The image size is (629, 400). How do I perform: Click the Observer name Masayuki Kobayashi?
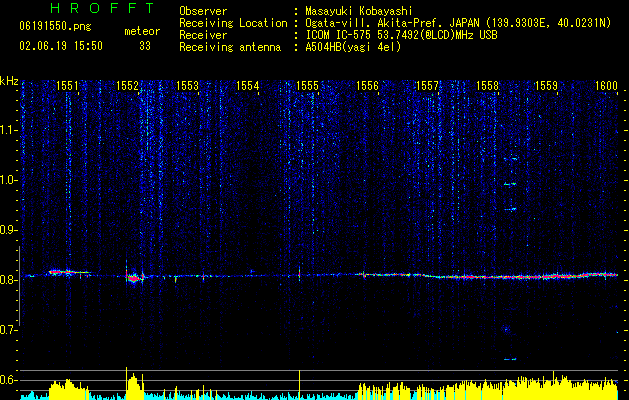tap(359, 11)
